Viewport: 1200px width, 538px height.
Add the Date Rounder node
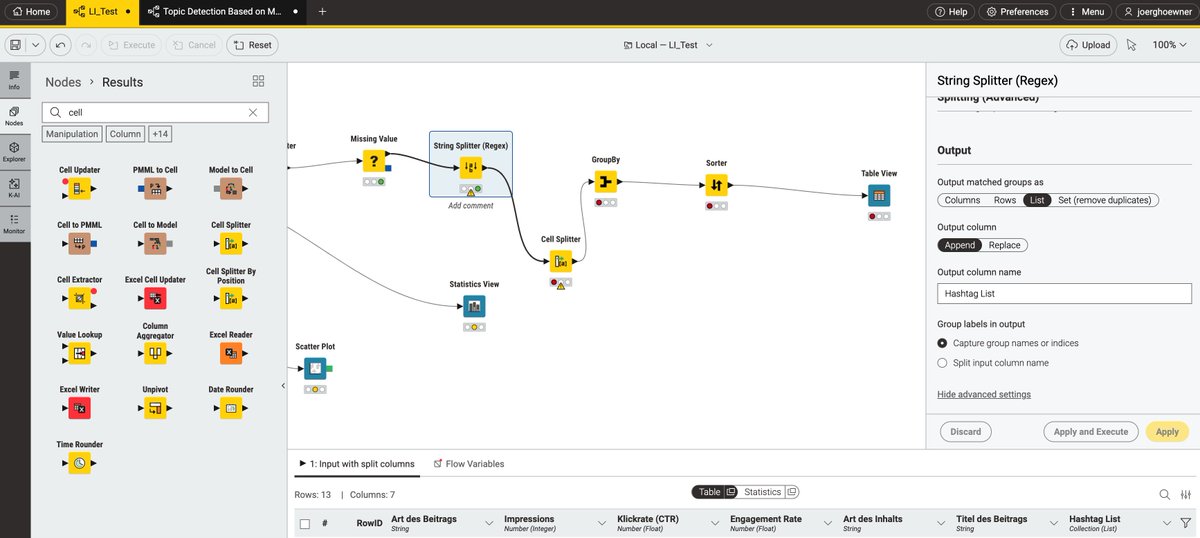coord(231,408)
